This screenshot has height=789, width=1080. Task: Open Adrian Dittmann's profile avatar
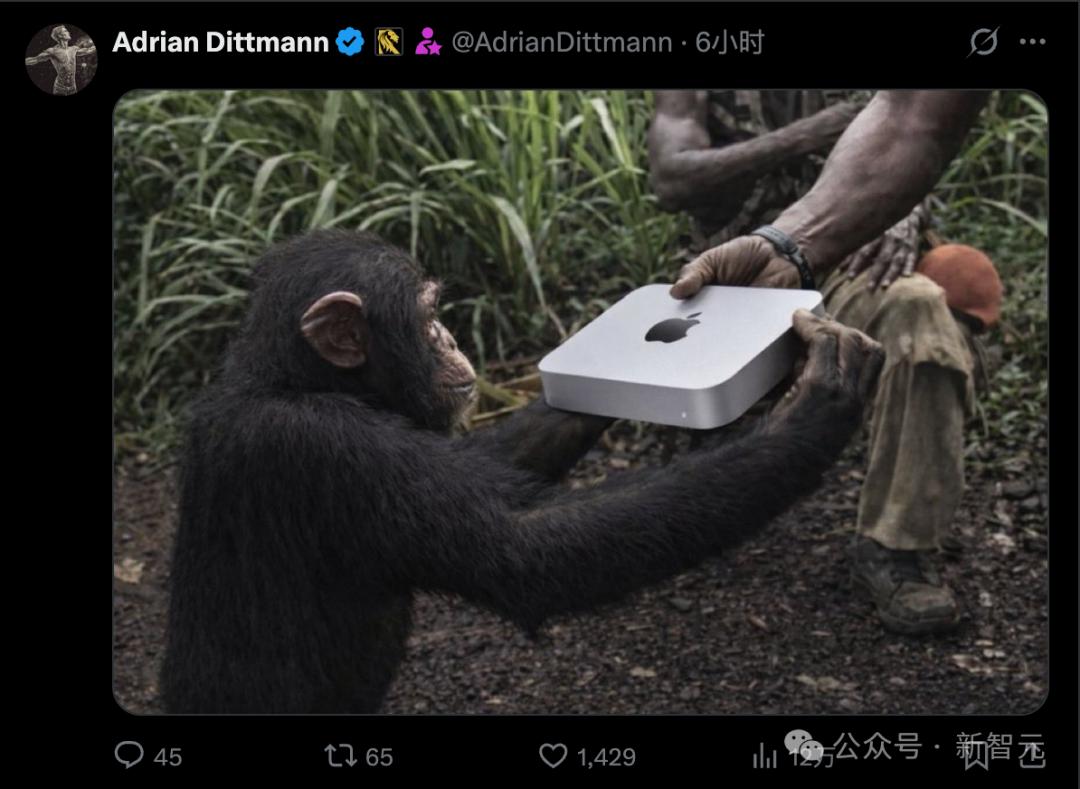[60, 59]
